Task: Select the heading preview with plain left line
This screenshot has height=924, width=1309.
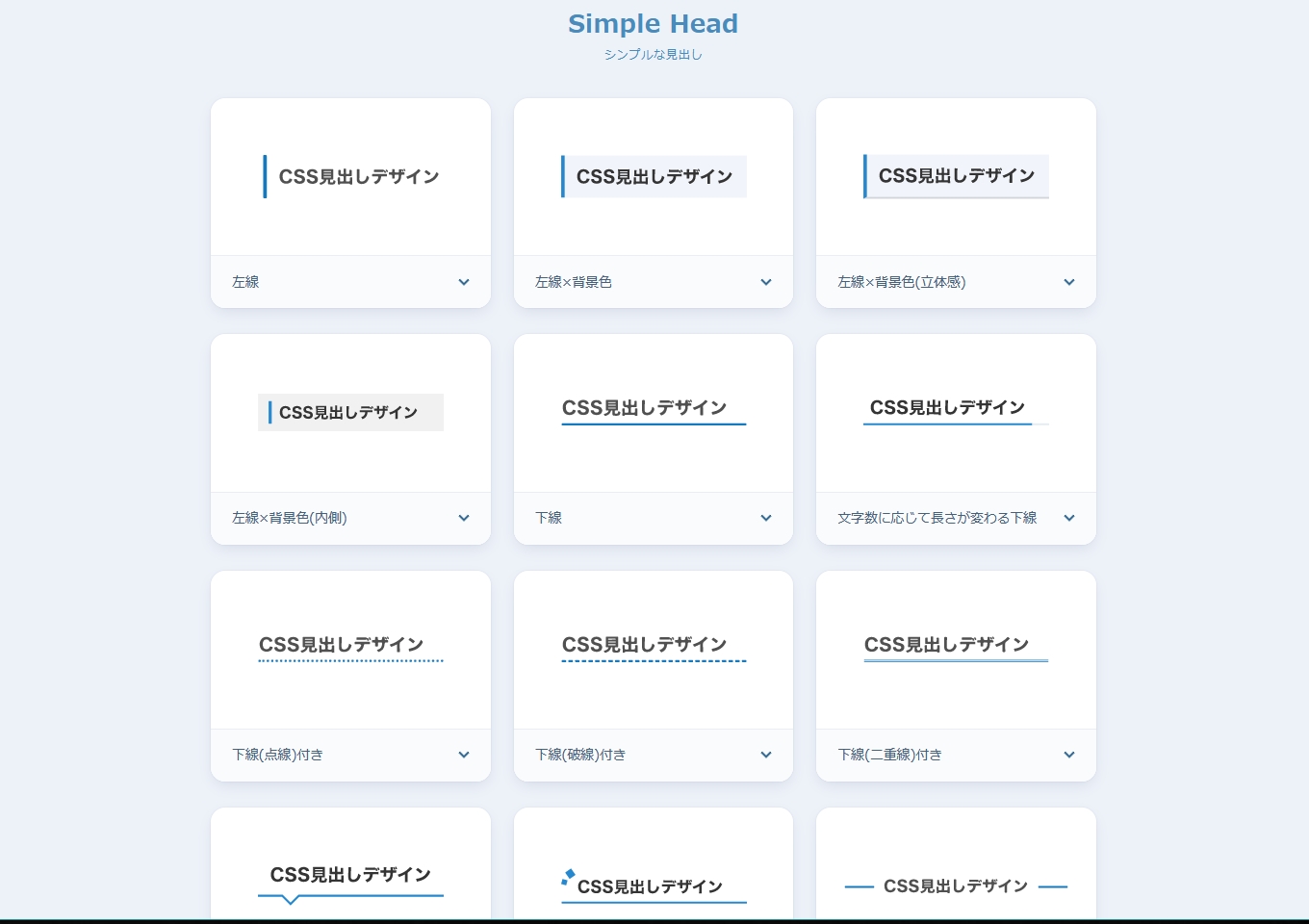Action: point(352,176)
